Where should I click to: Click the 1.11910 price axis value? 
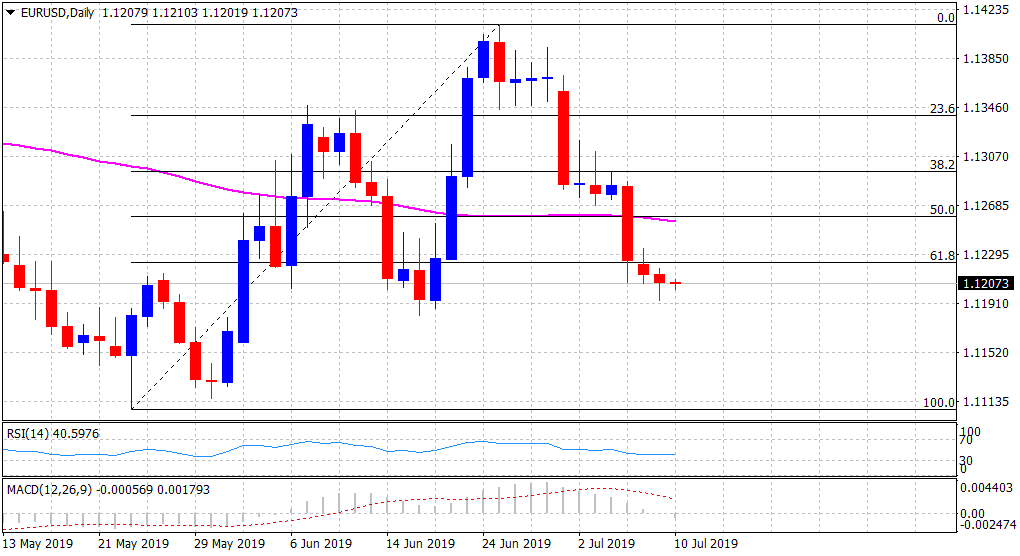tap(986, 304)
